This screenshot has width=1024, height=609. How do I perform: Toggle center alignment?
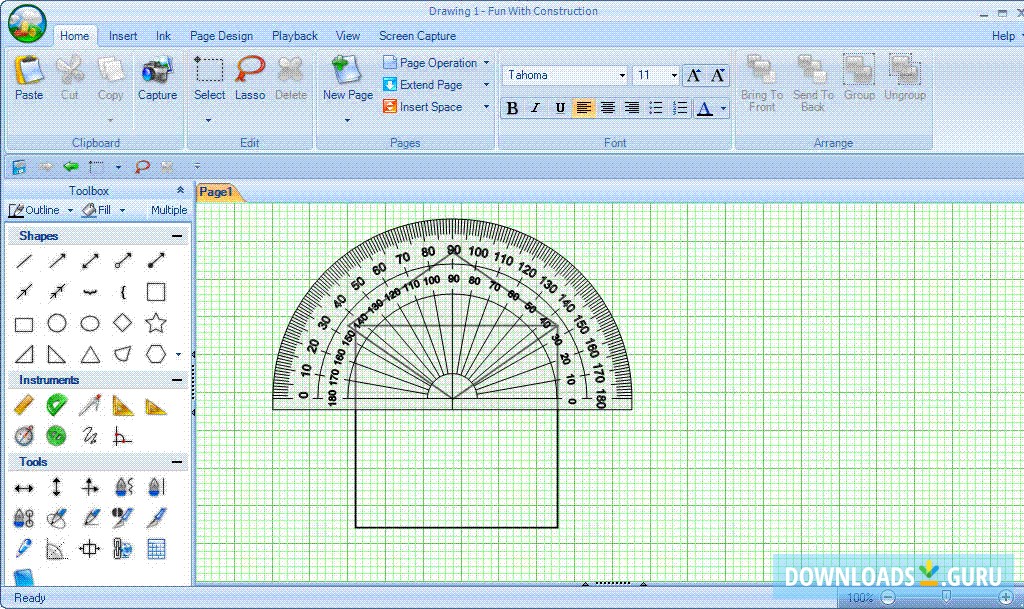(607, 108)
